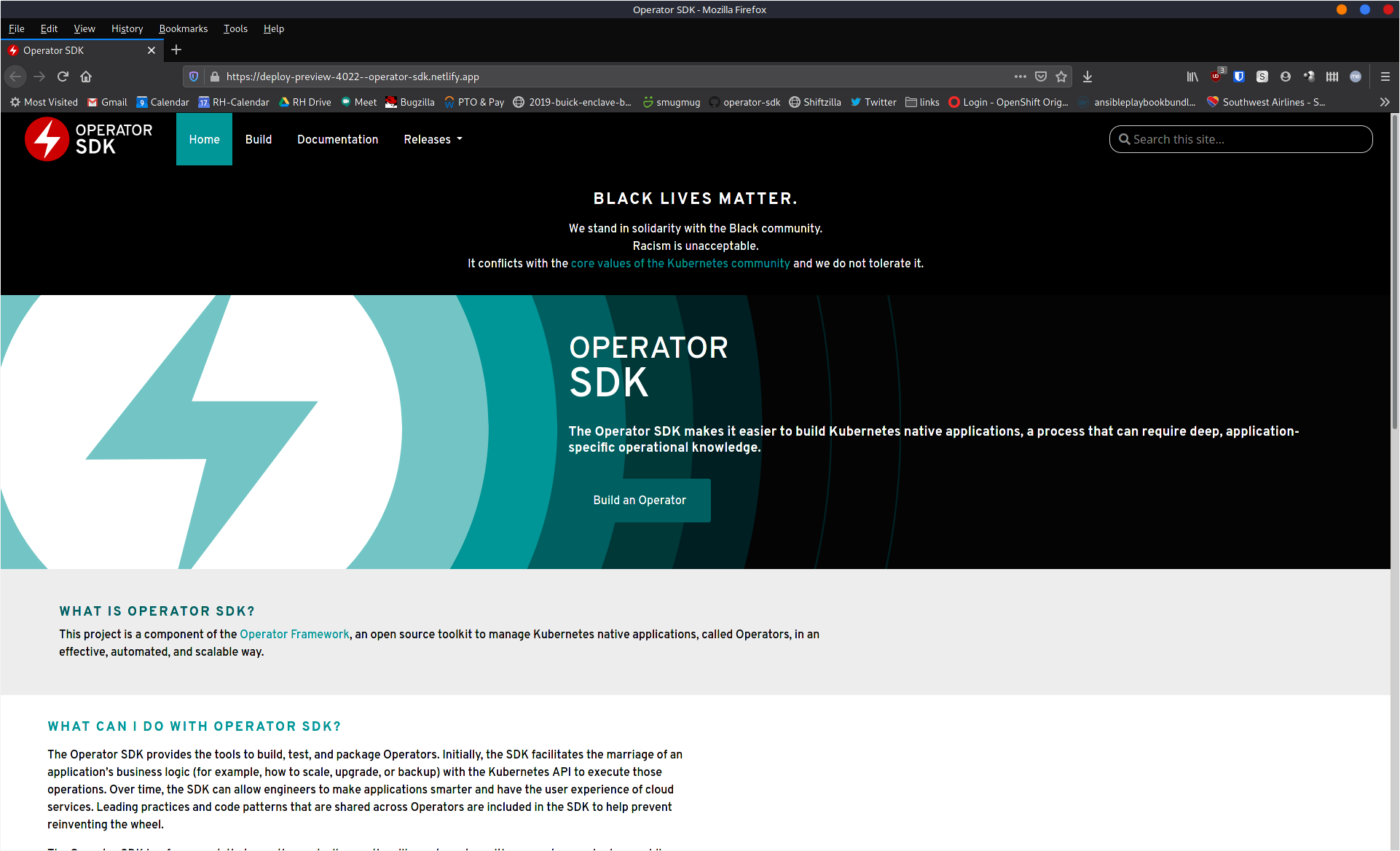Click the Save to Pocket icon
The image size is (1400, 851).
(x=1041, y=77)
